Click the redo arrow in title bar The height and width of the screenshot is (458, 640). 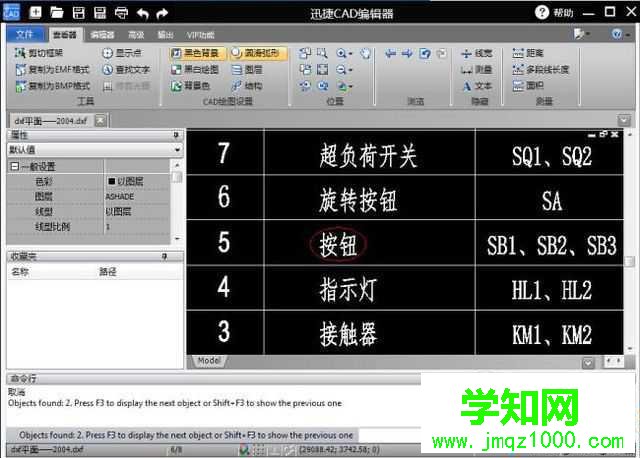[162, 13]
